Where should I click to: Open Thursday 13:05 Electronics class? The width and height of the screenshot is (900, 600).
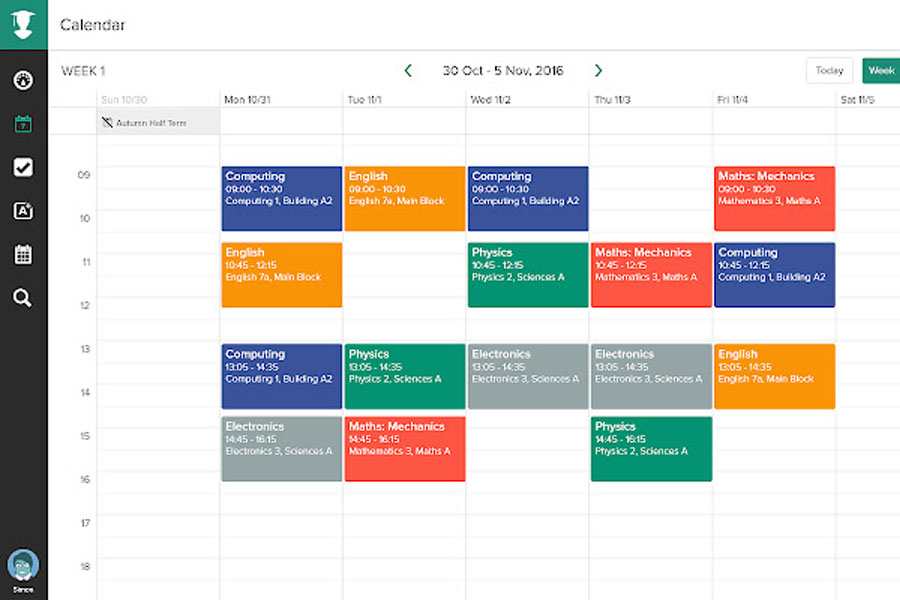point(651,377)
